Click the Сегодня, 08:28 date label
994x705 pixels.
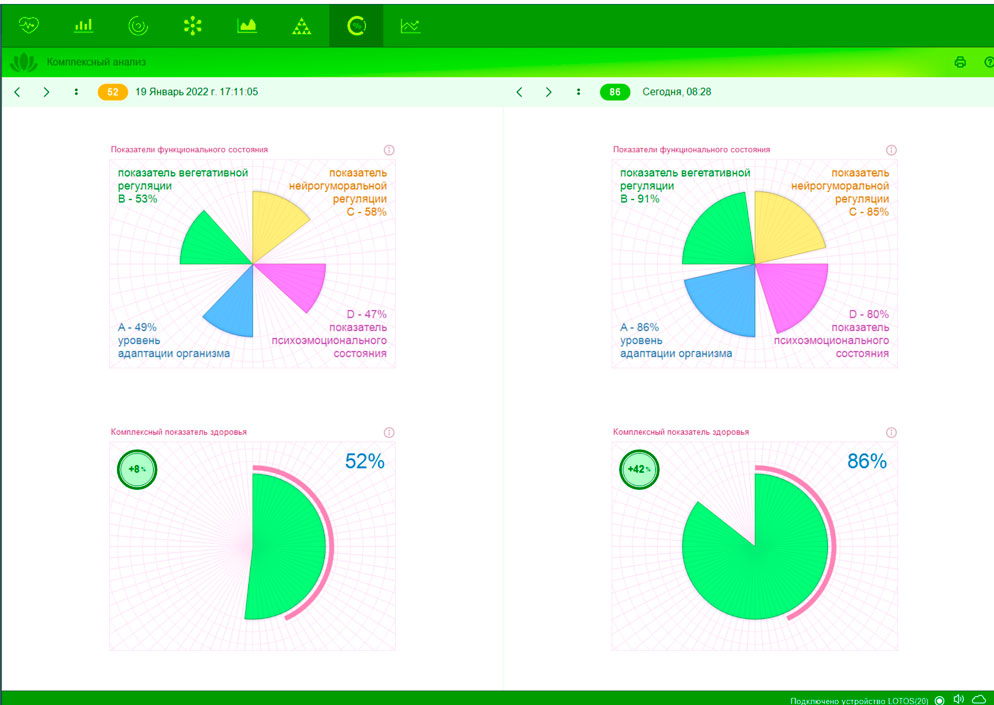coord(676,92)
